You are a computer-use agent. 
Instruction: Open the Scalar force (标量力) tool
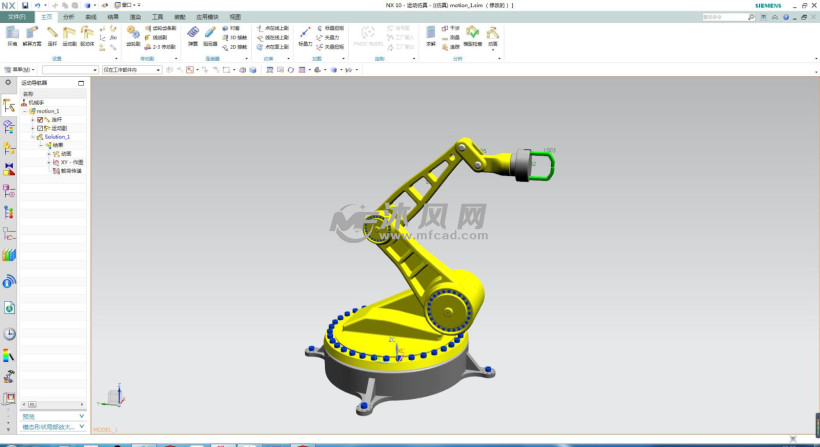tap(305, 35)
